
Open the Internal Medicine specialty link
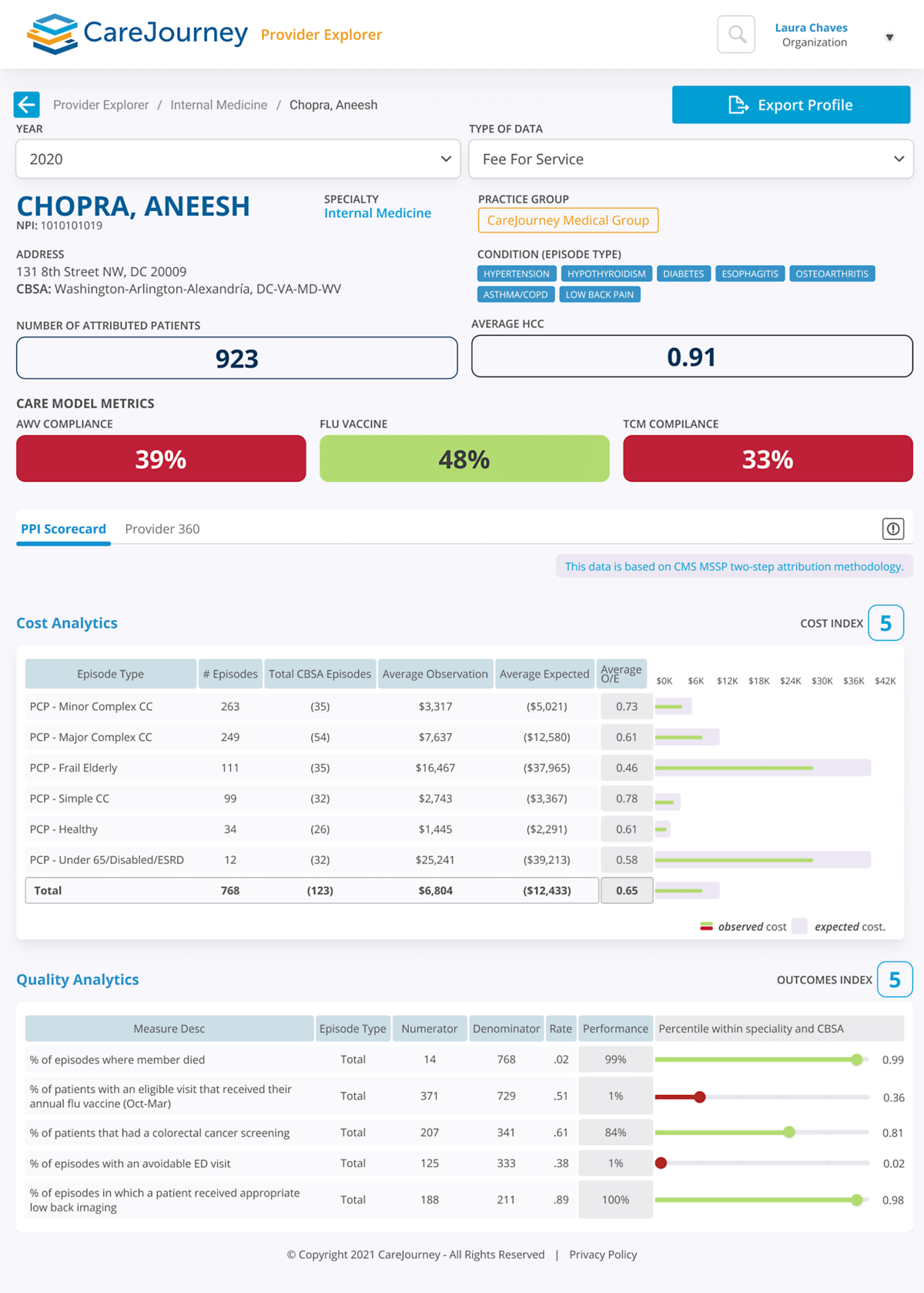pos(377,213)
